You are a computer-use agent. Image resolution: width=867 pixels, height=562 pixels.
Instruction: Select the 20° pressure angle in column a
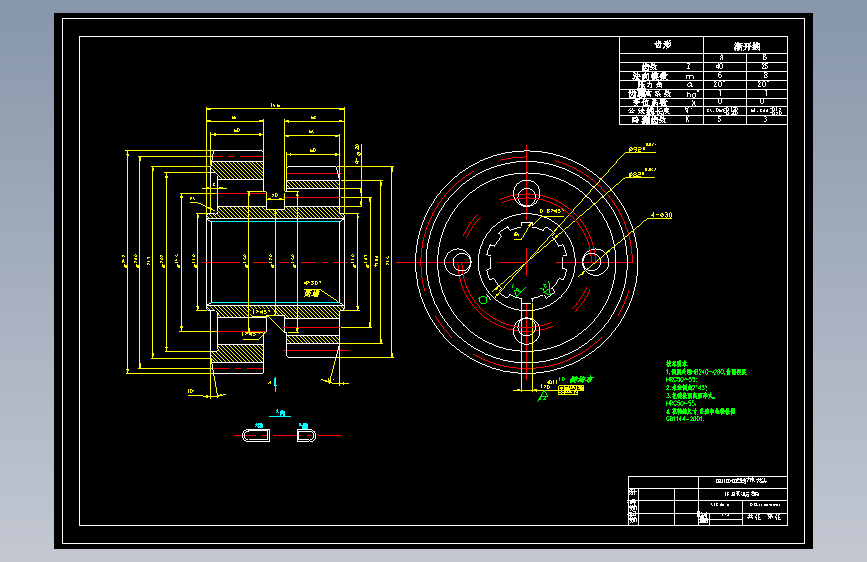coord(719,84)
